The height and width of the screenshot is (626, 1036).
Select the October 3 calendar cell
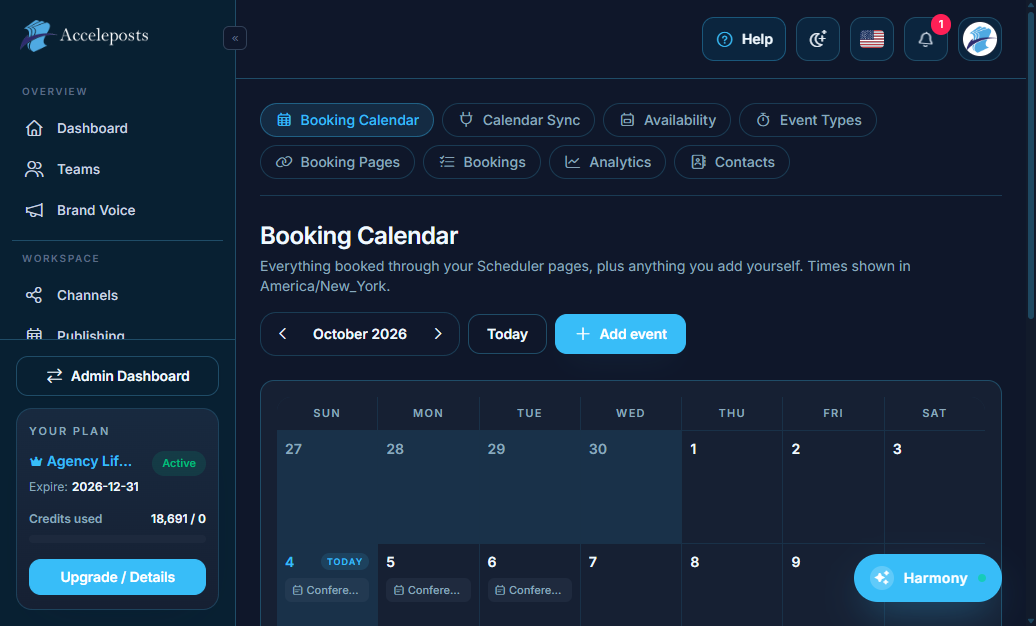pos(934,487)
